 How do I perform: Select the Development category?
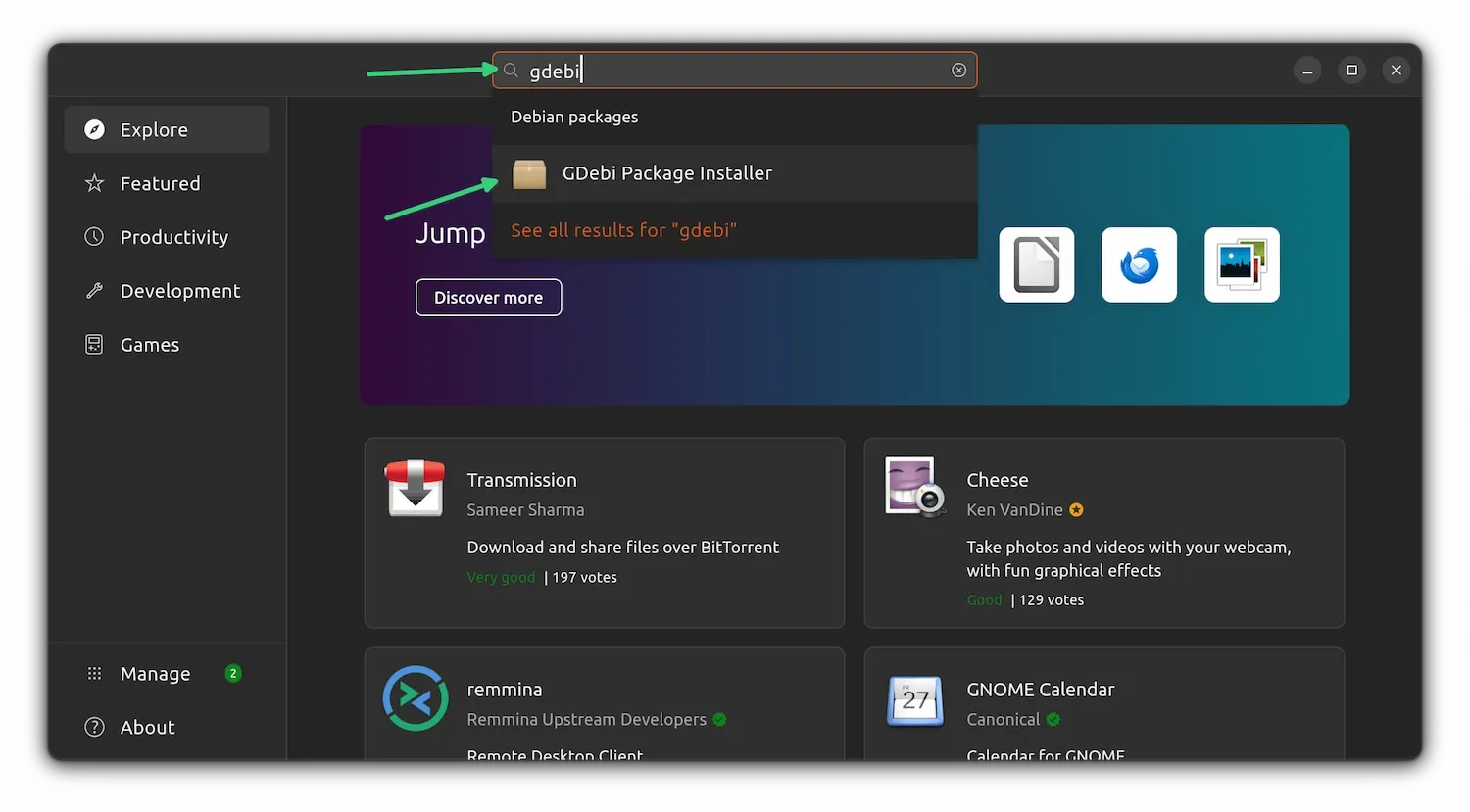click(167, 291)
